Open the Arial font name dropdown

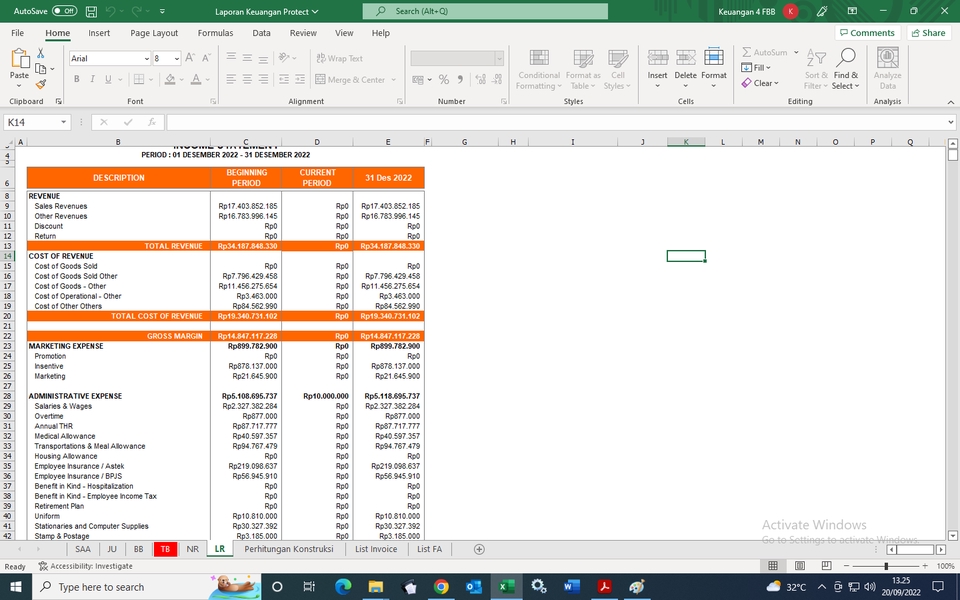146,59
